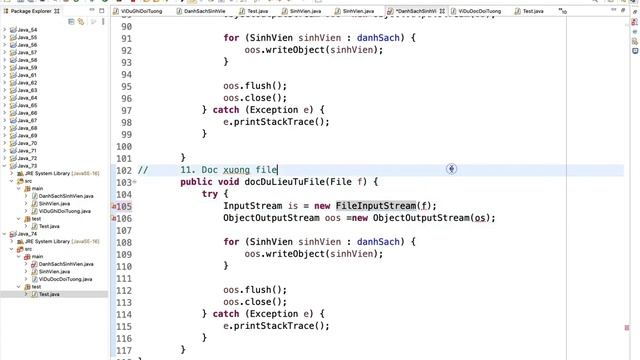
Task: Maximize the Package Explorer view
Action: [102, 11]
